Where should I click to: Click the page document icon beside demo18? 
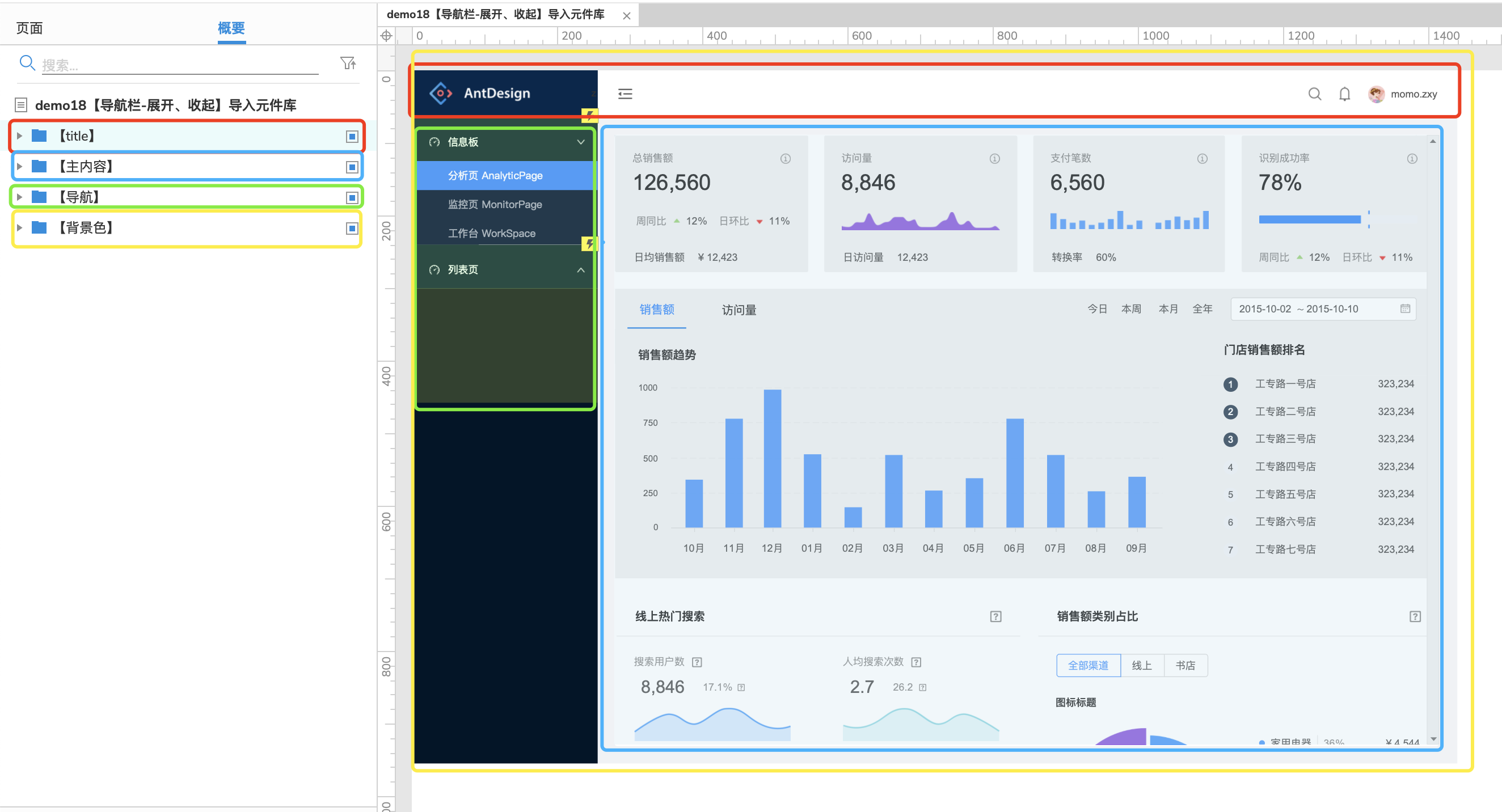[21, 105]
